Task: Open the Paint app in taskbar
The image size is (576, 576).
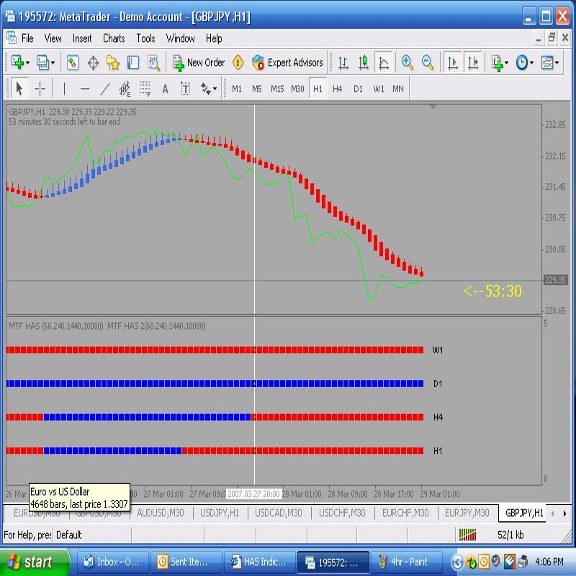Action: coord(405,562)
